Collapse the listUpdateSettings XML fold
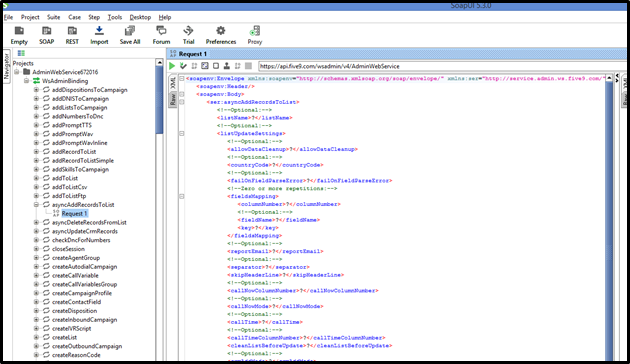630x364 pixels. pos(182,133)
